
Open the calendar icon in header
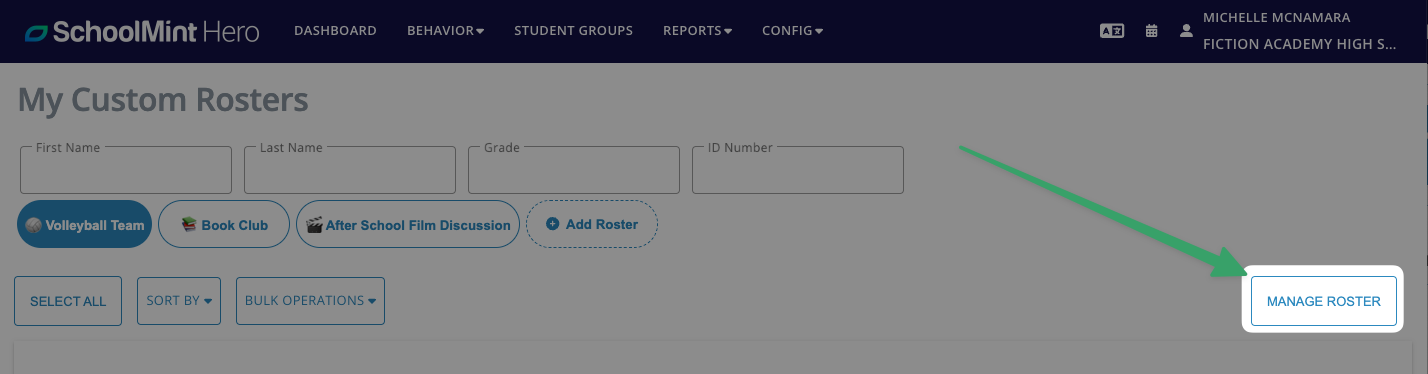pyautogui.click(x=1152, y=31)
